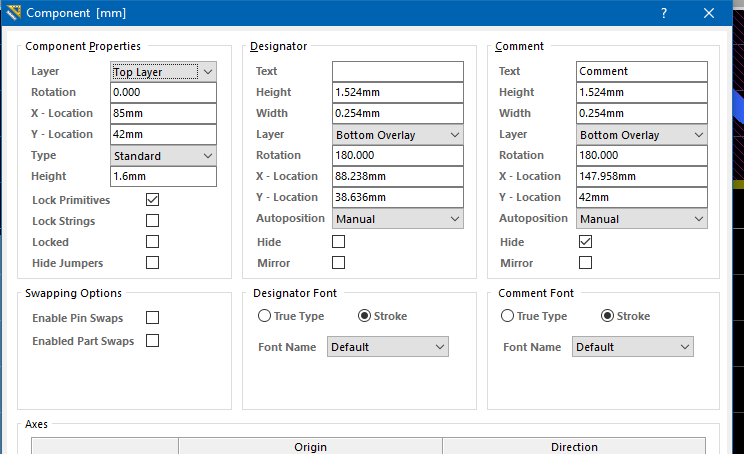Click the Origin column header in Axes
The height and width of the screenshot is (454, 744).
point(310,446)
